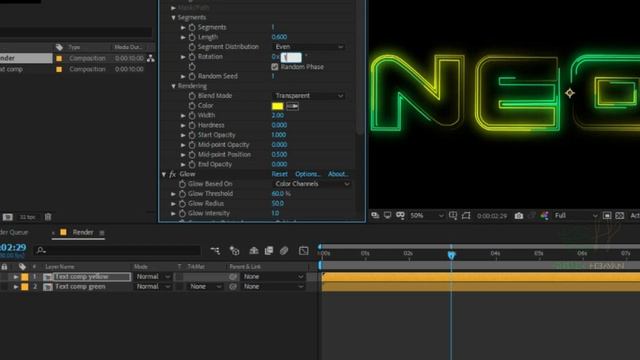The image size is (640, 360).
Task: Click Reset for the Glow effect
Action: (280, 174)
